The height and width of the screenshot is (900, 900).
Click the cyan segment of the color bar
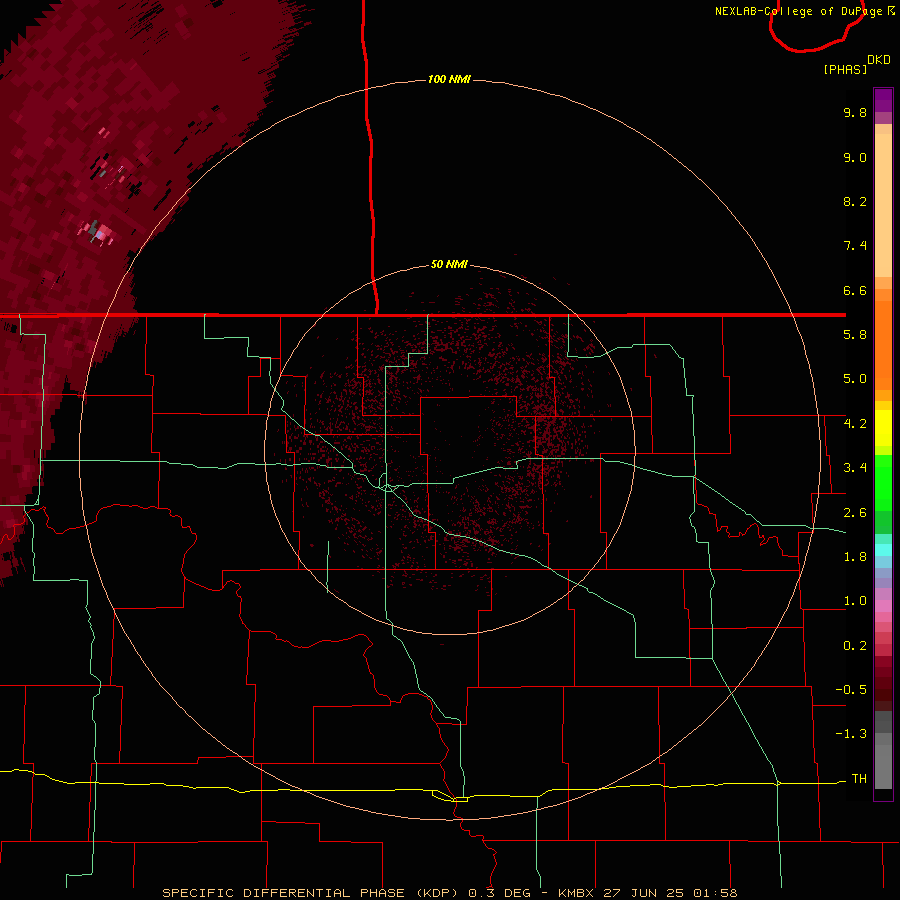click(883, 550)
